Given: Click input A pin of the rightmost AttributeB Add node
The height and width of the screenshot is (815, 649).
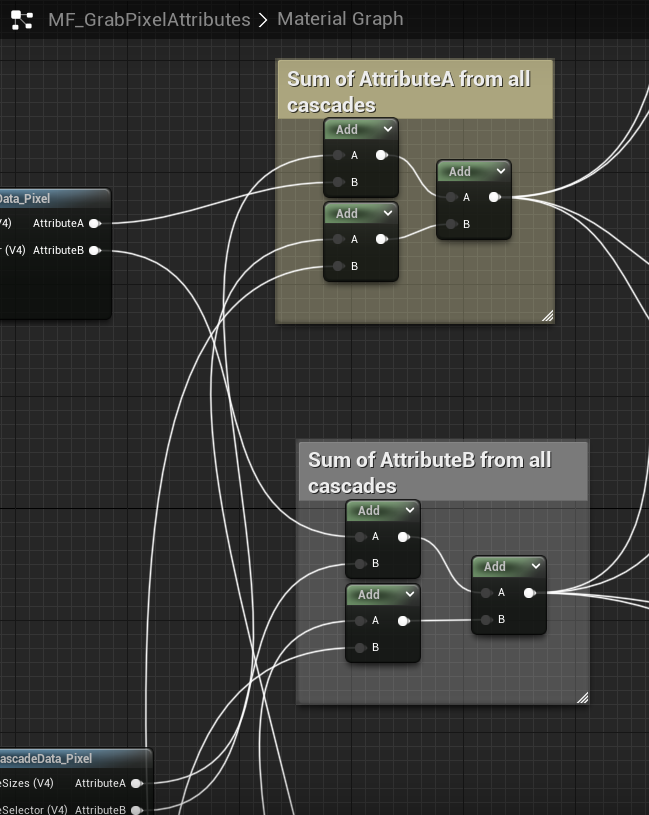Looking at the screenshot, I should (x=486, y=593).
